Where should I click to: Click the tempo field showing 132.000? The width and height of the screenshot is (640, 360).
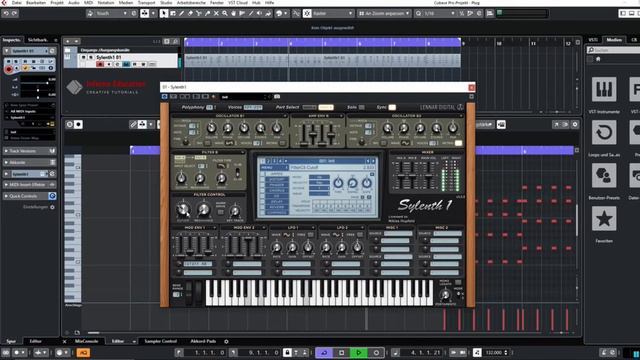click(x=494, y=353)
